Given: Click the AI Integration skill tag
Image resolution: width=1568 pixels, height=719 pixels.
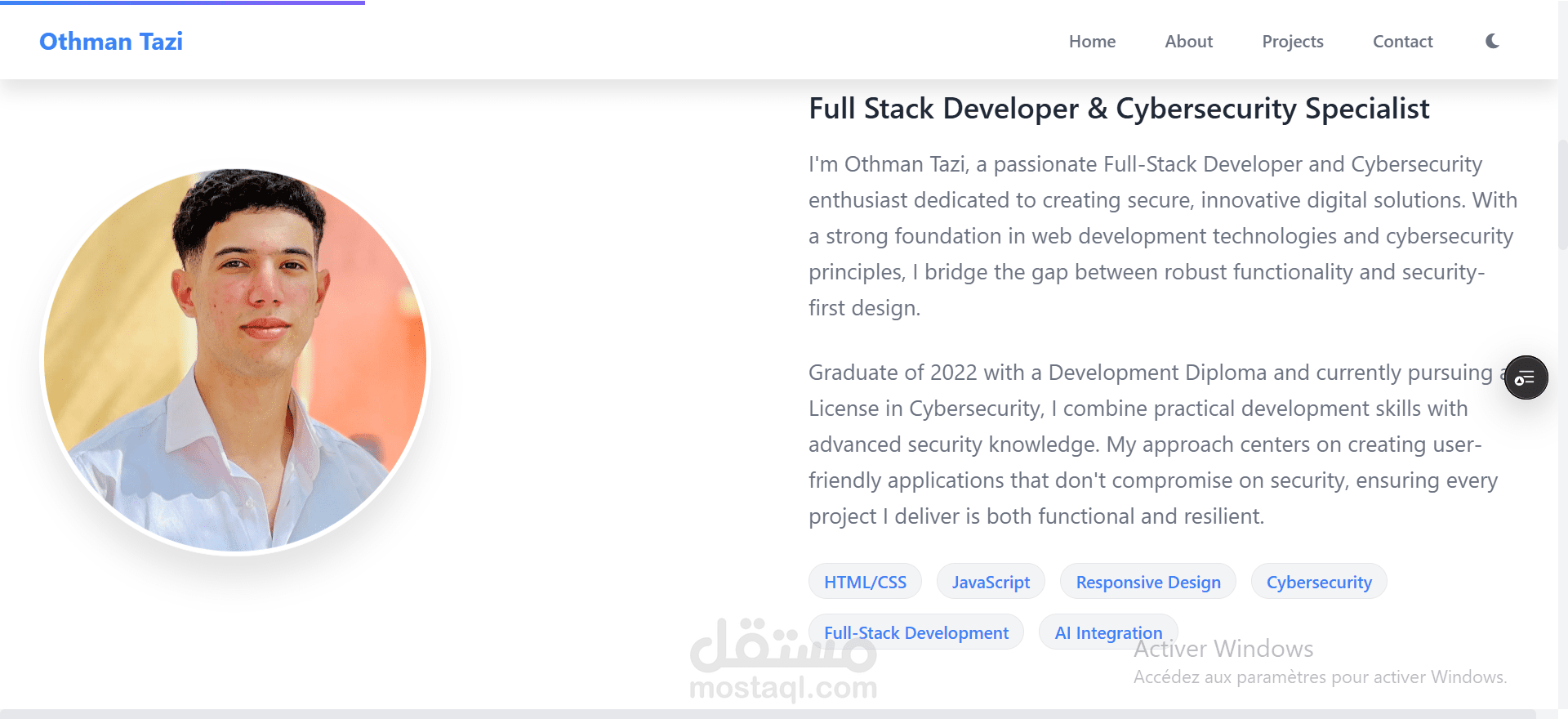Looking at the screenshot, I should tap(1107, 632).
